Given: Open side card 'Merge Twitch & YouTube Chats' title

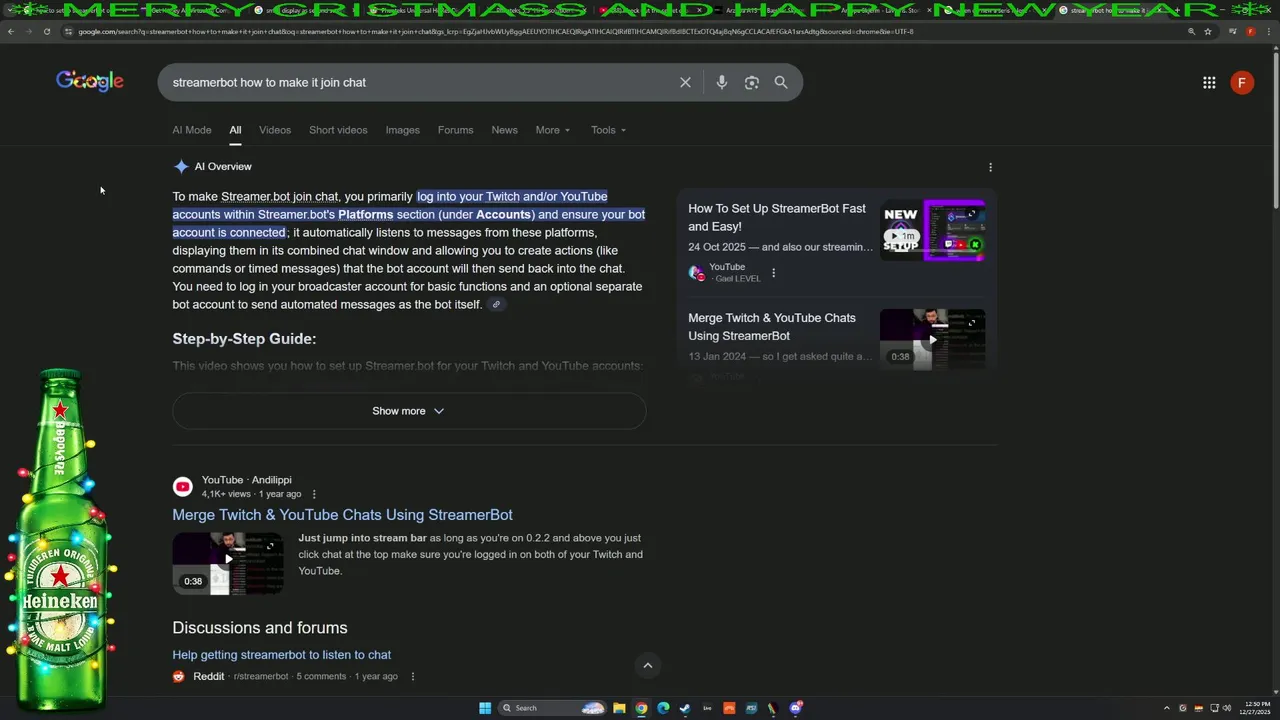Looking at the screenshot, I should point(772,327).
